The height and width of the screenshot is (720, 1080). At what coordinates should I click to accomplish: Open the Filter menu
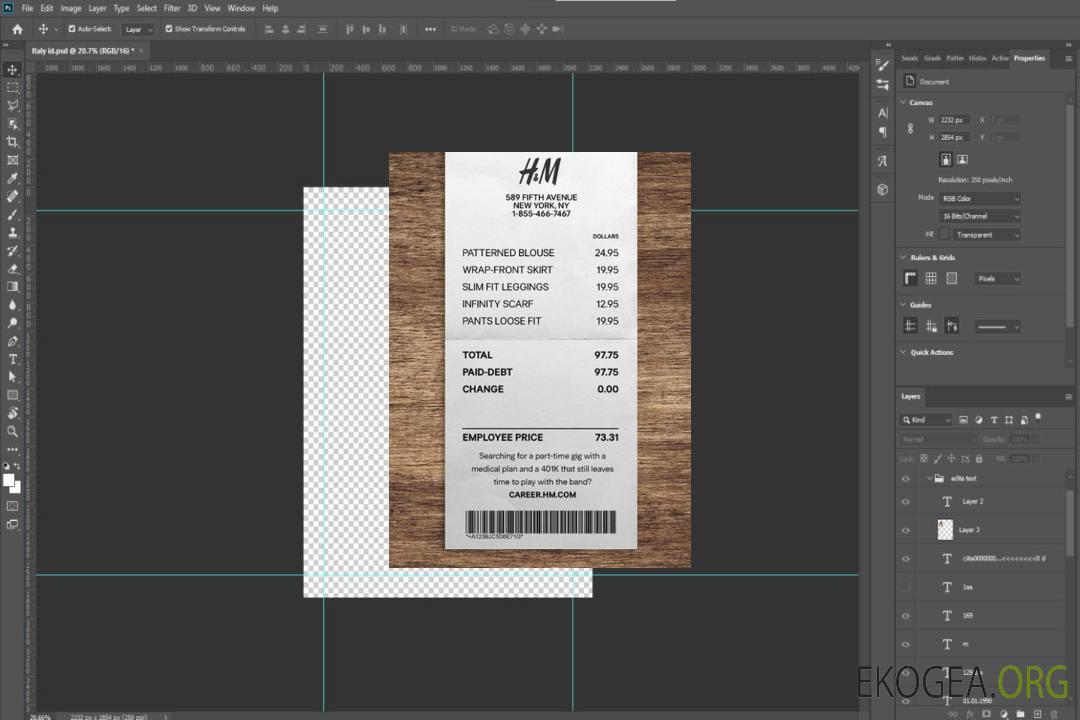(172, 8)
